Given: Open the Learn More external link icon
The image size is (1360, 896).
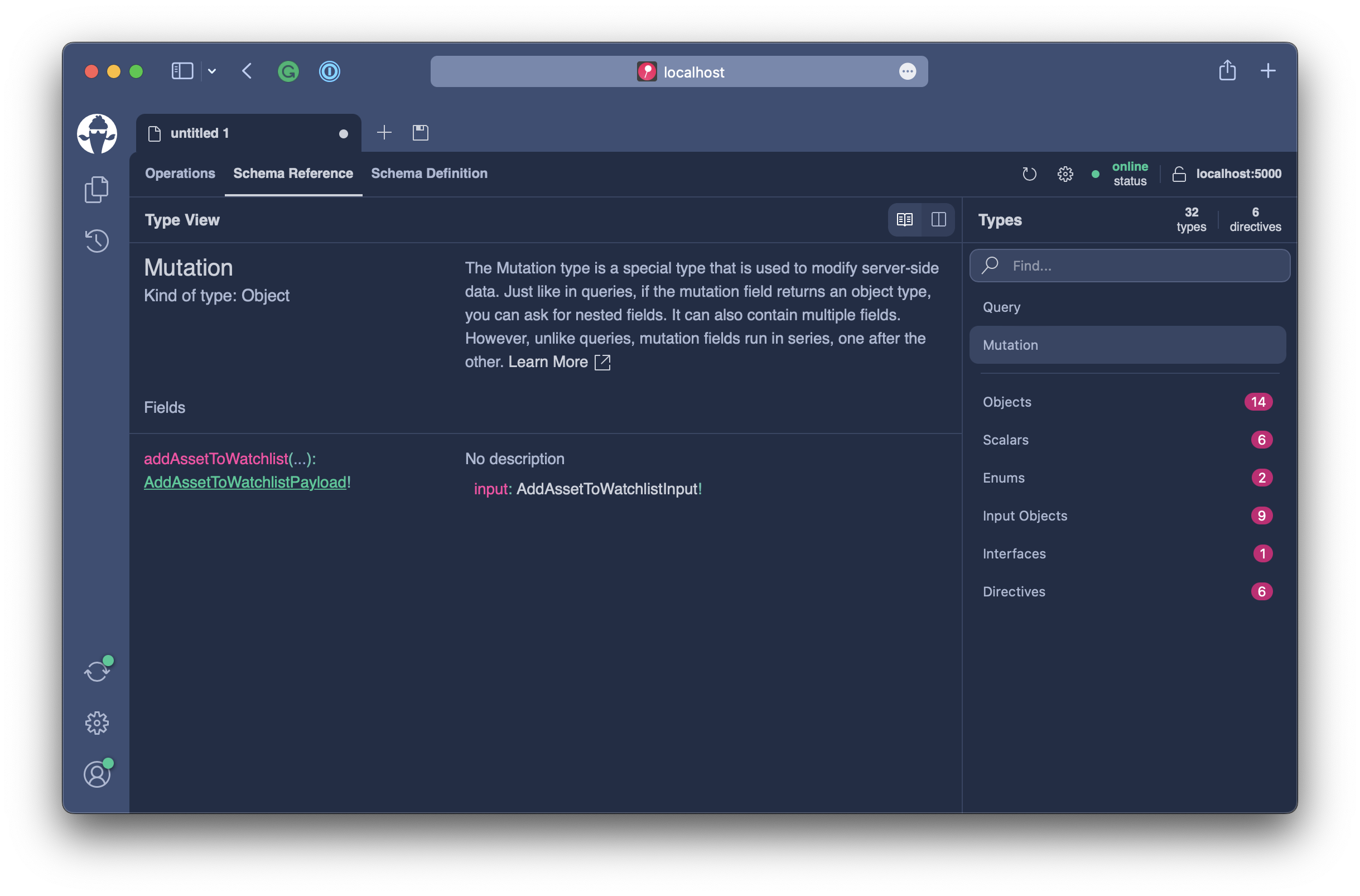Looking at the screenshot, I should (x=602, y=362).
